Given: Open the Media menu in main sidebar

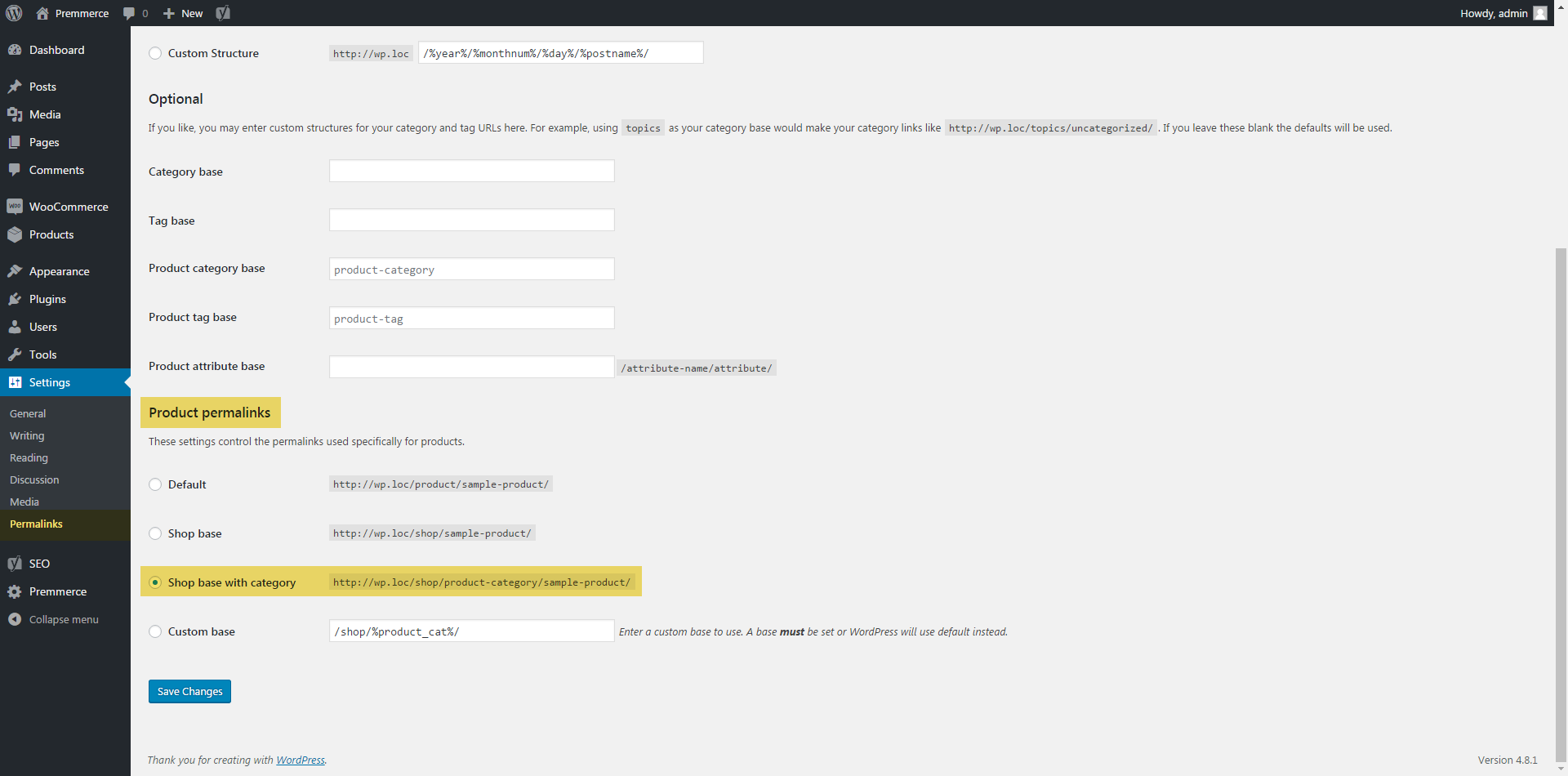Looking at the screenshot, I should tap(65, 114).
